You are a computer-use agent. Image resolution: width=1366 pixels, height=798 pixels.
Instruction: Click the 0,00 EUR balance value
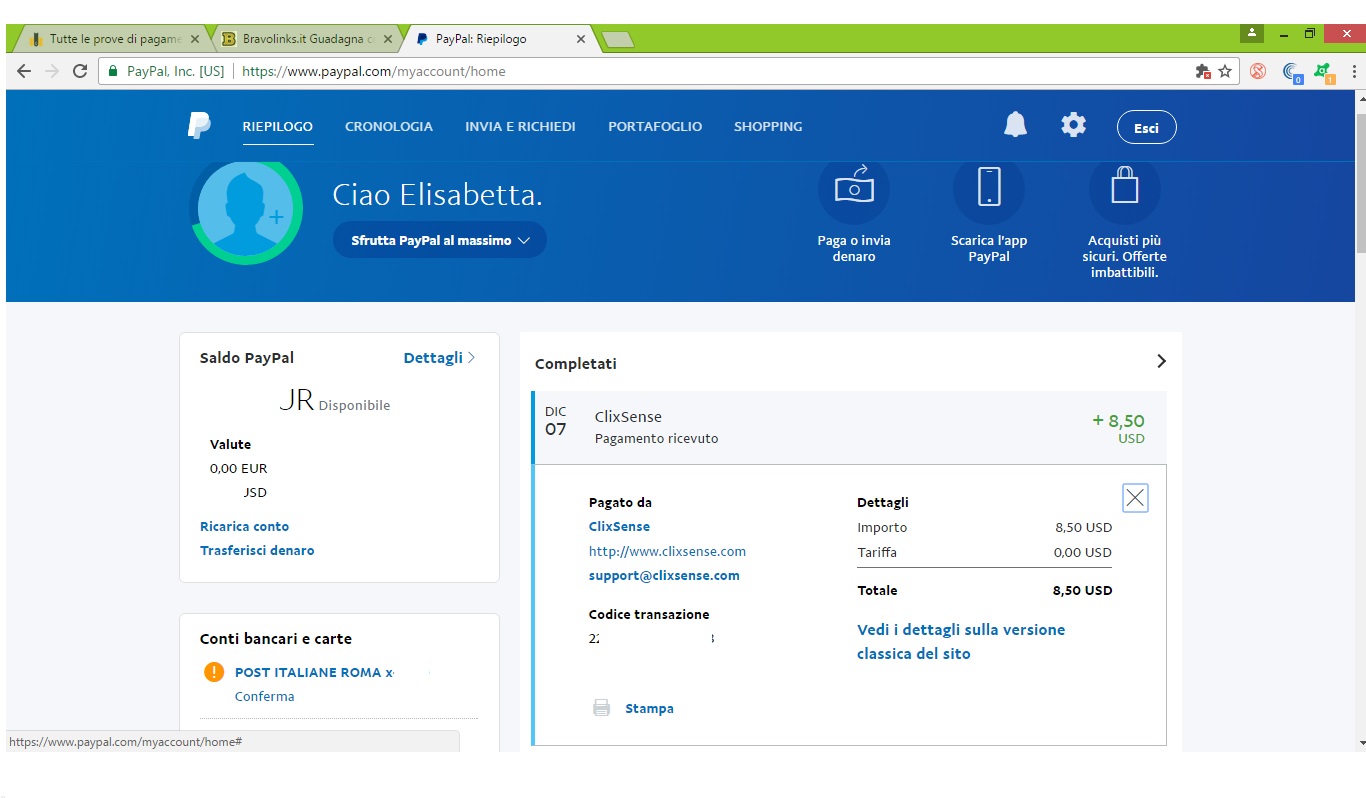pyautogui.click(x=238, y=468)
